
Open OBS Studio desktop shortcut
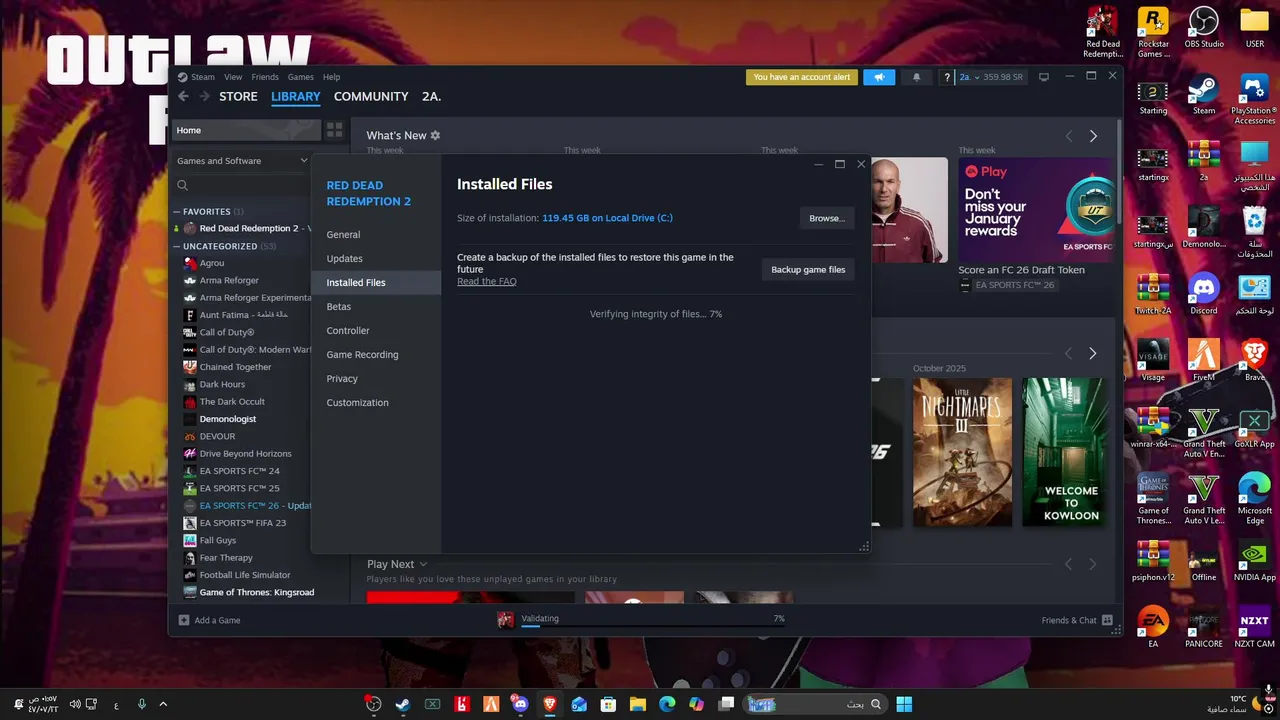[x=1204, y=28]
